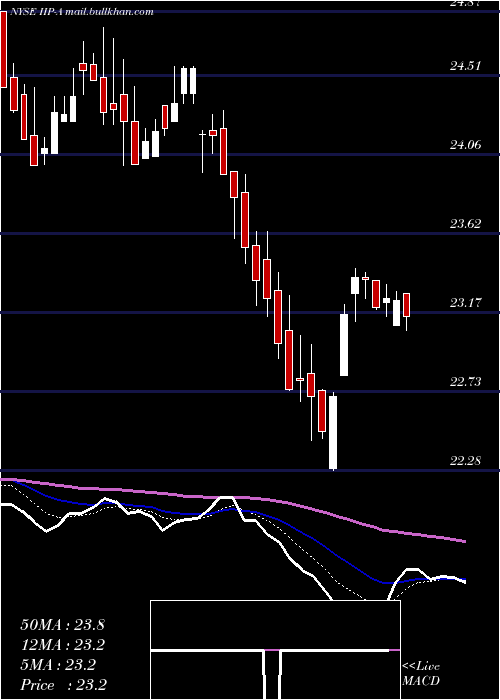Image resolution: width=500 pixels, height=700 pixels.
Task: Click the 24.06 price axis label
Action: (x=466, y=145)
